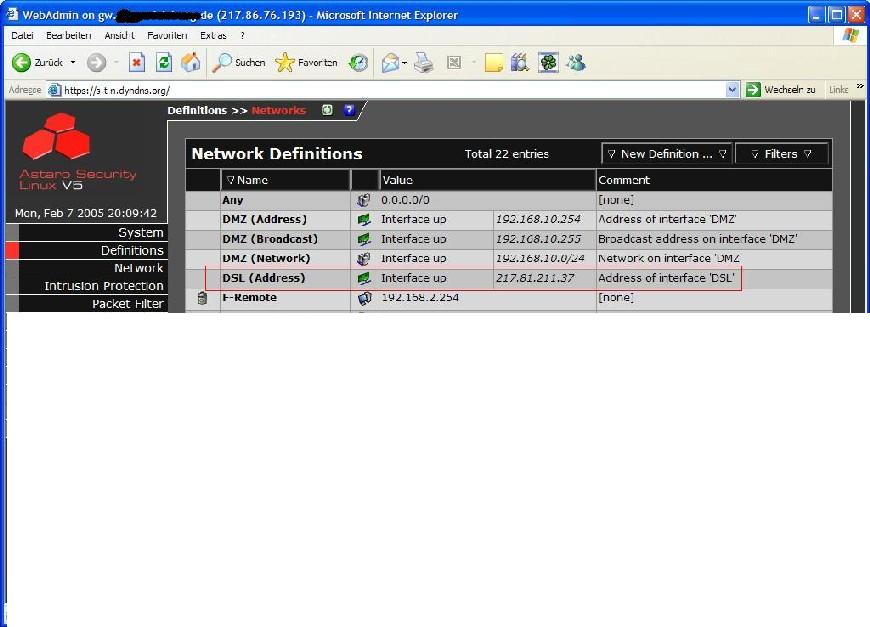Click the Suchen search button

(239, 63)
